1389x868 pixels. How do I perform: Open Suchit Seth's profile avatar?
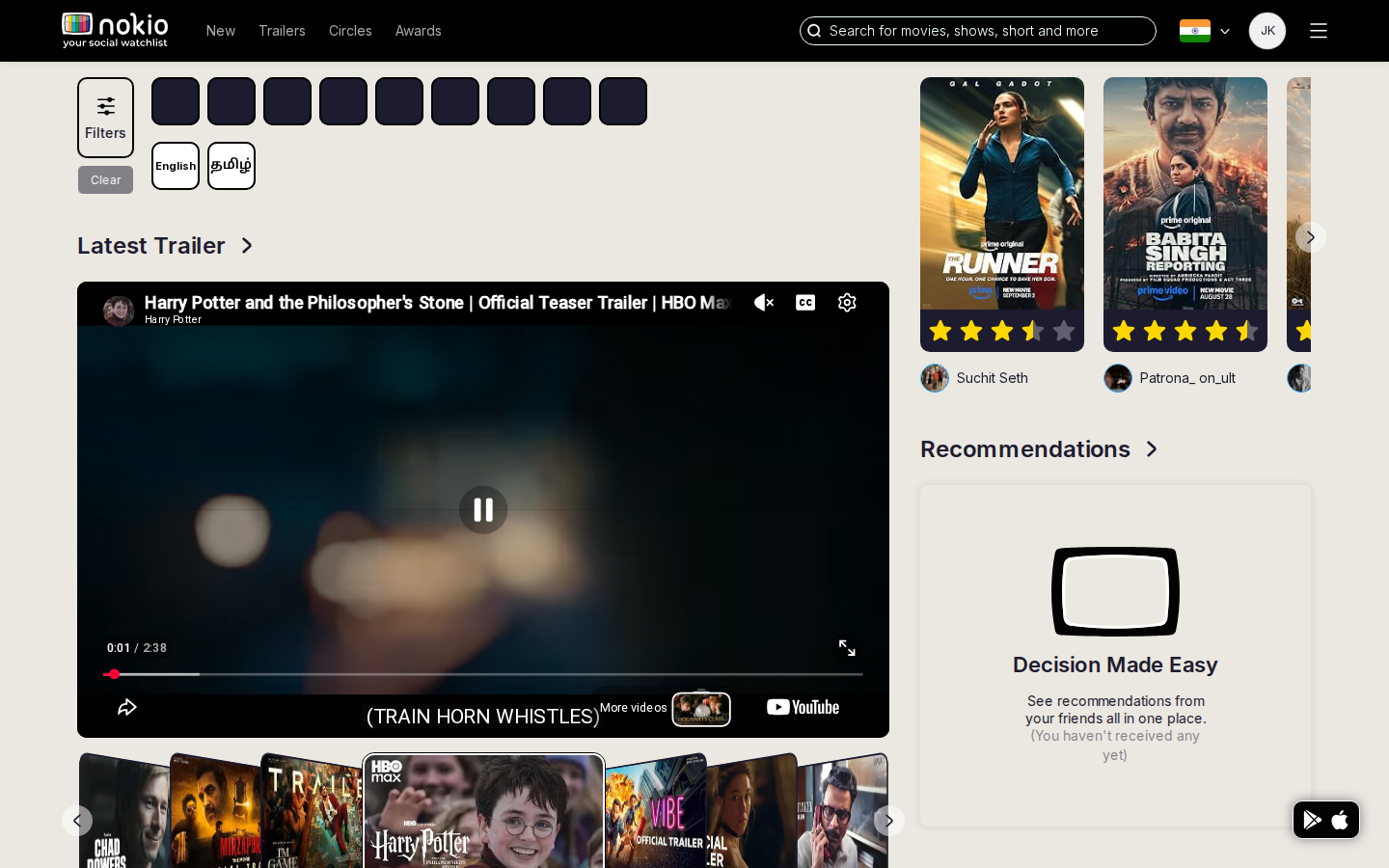coord(935,378)
